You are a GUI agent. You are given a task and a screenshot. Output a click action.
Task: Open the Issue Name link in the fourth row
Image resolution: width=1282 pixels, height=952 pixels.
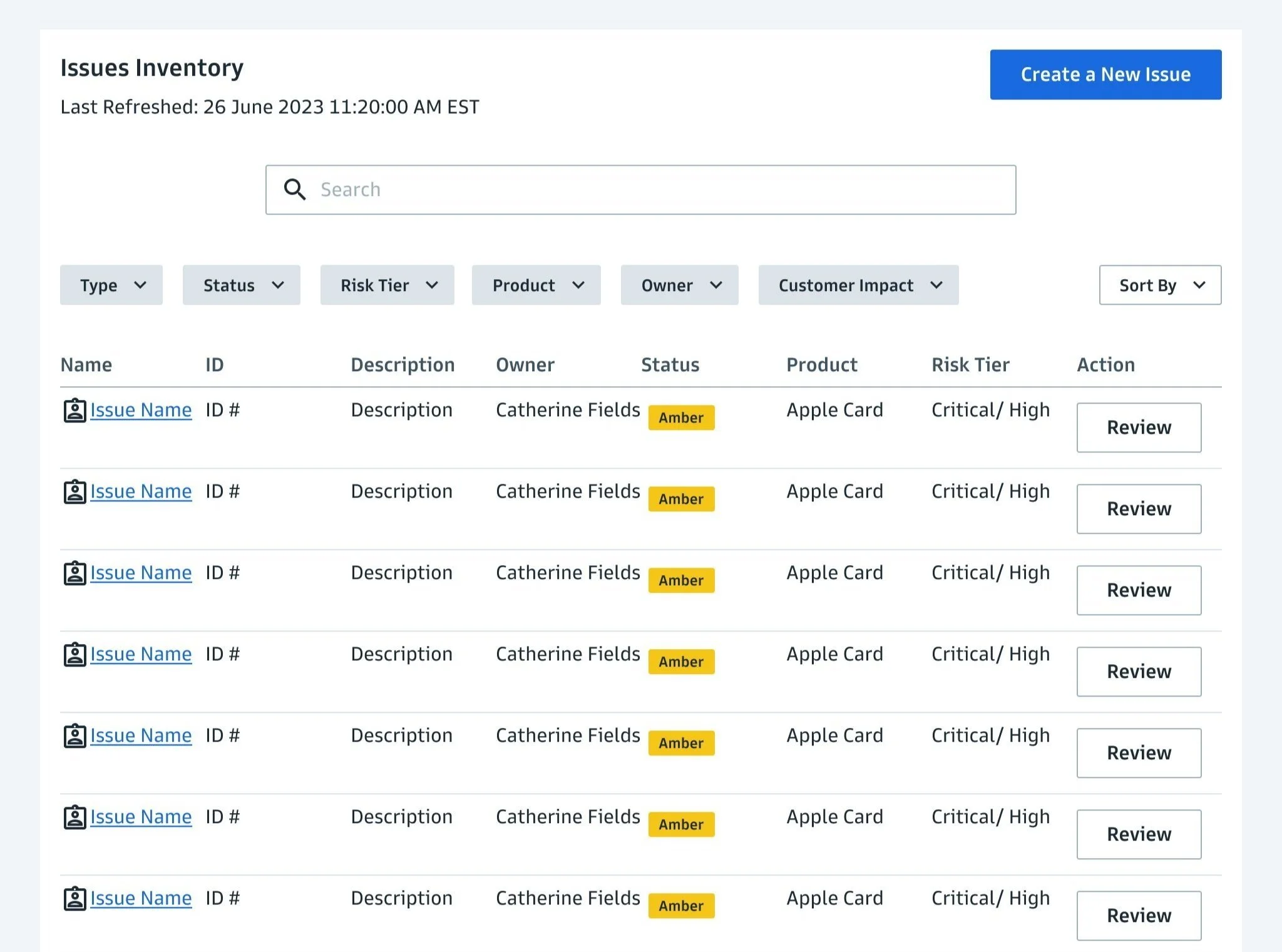tap(141, 654)
